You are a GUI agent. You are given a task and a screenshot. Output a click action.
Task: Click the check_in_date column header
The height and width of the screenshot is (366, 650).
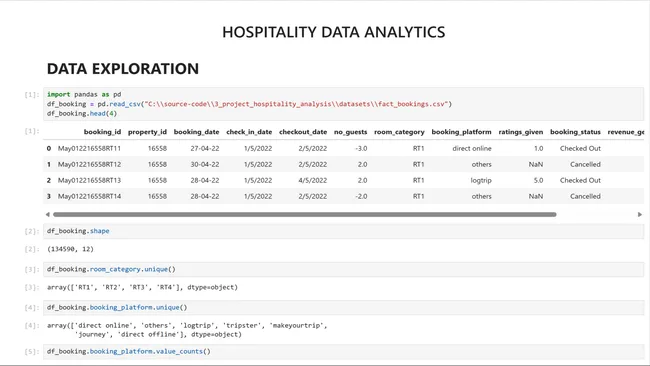coord(249,132)
